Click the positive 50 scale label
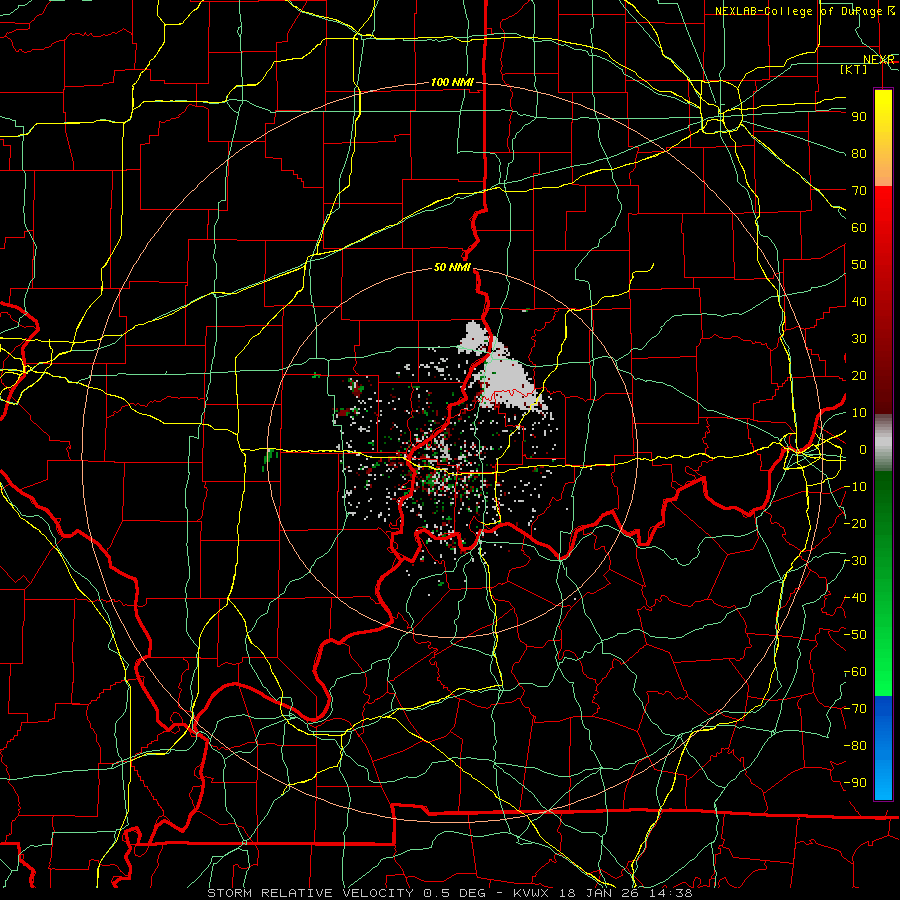The image size is (900, 900). click(859, 265)
